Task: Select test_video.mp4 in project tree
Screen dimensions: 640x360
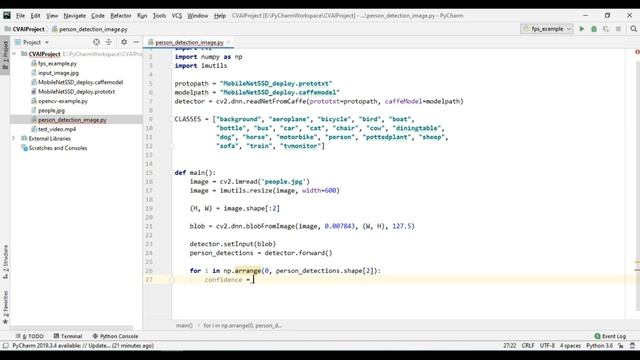Action: [x=57, y=129]
